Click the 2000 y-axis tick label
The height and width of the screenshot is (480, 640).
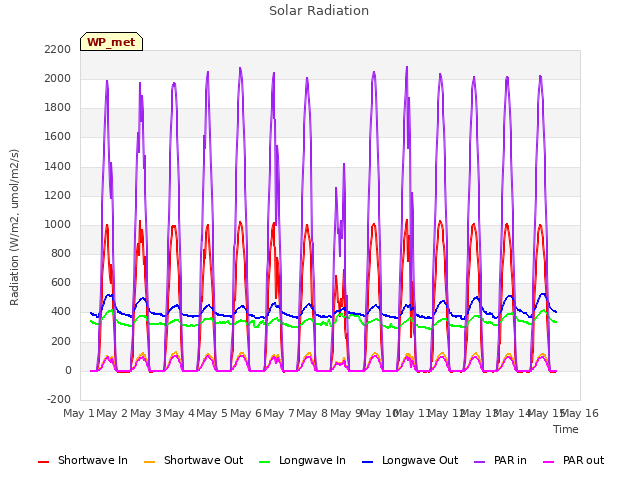click(x=58, y=78)
